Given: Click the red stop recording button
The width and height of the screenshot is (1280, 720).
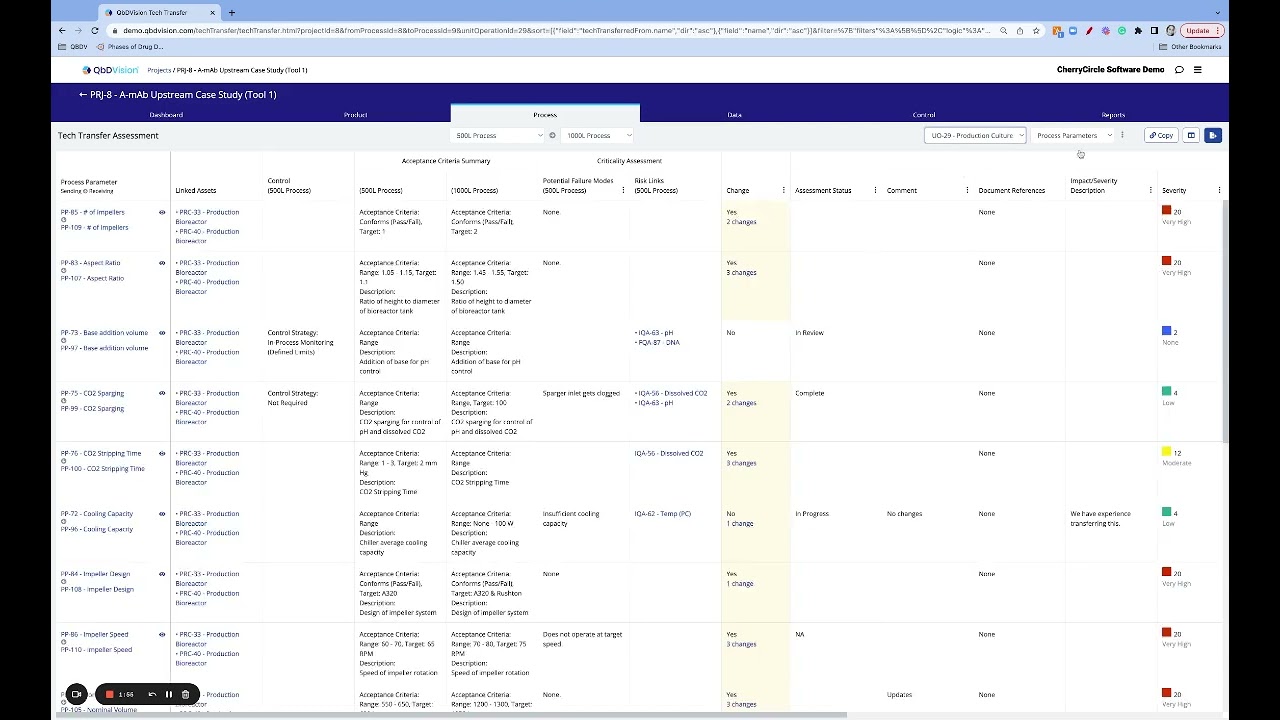Looking at the screenshot, I should coord(109,694).
